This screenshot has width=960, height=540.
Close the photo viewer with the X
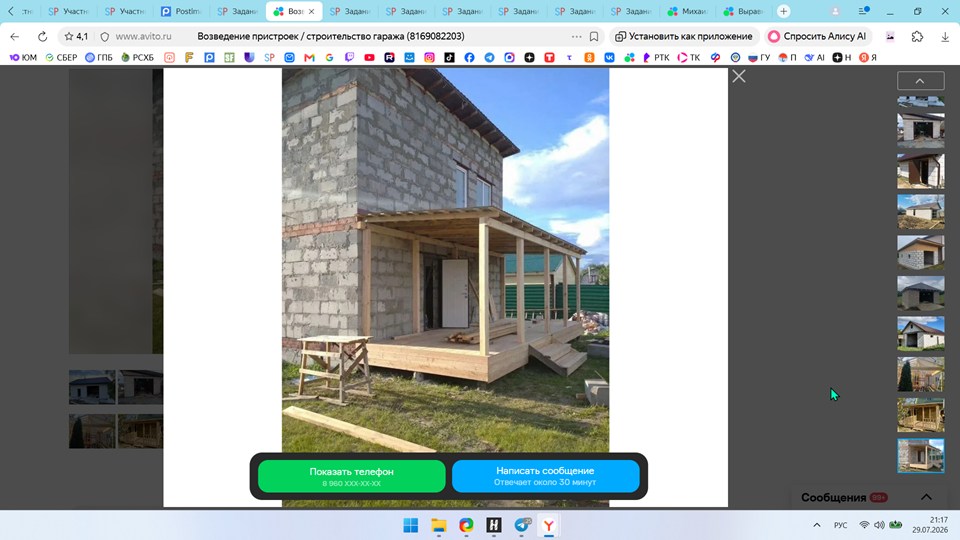click(739, 77)
